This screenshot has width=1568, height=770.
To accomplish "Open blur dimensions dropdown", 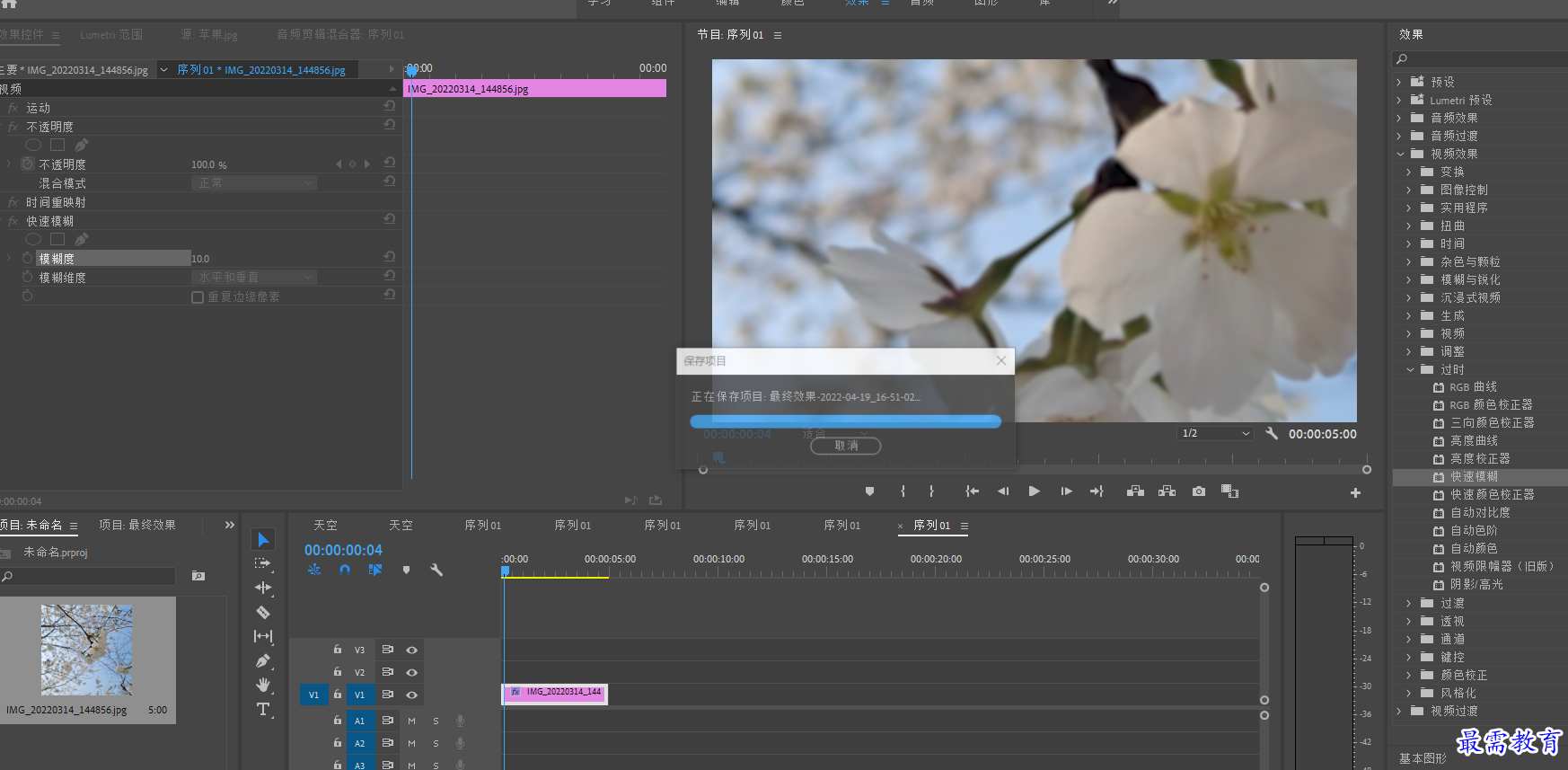I will (x=254, y=278).
